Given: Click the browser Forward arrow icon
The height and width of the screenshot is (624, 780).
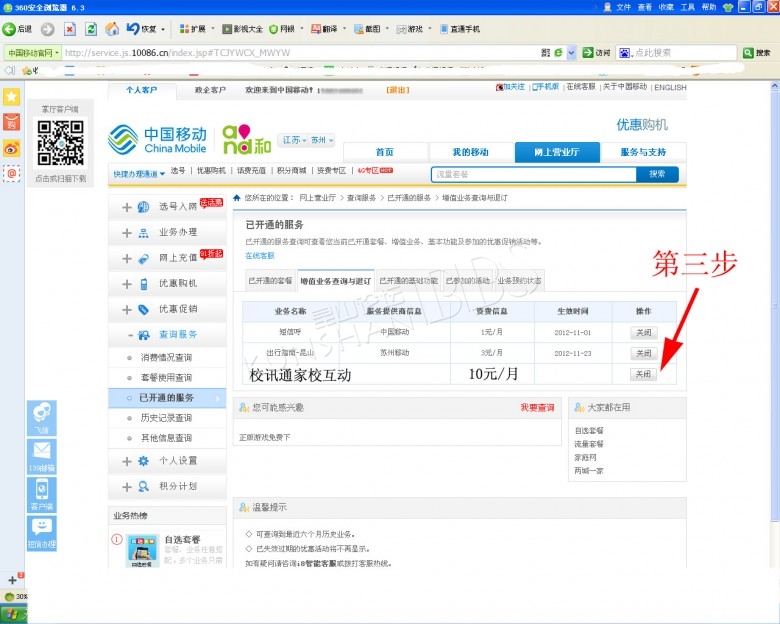Looking at the screenshot, I should pos(47,29).
